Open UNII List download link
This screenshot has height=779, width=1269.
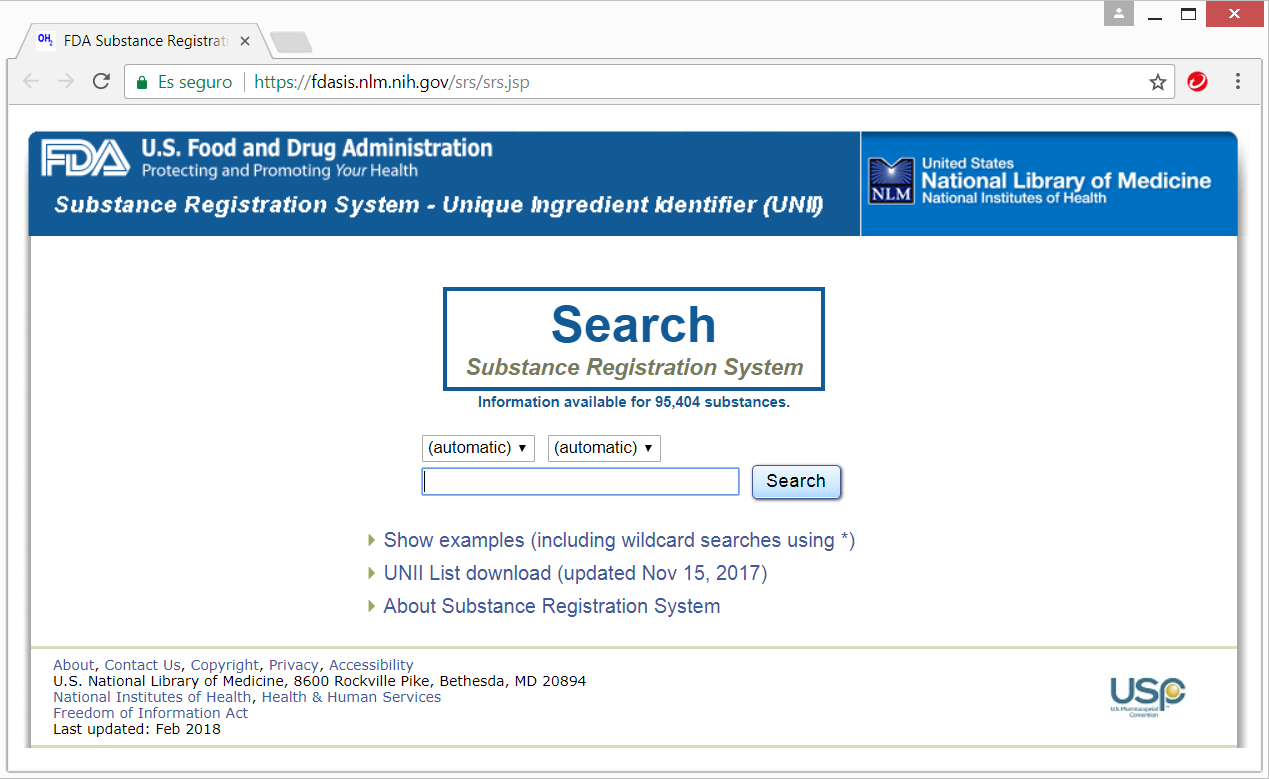click(x=575, y=573)
